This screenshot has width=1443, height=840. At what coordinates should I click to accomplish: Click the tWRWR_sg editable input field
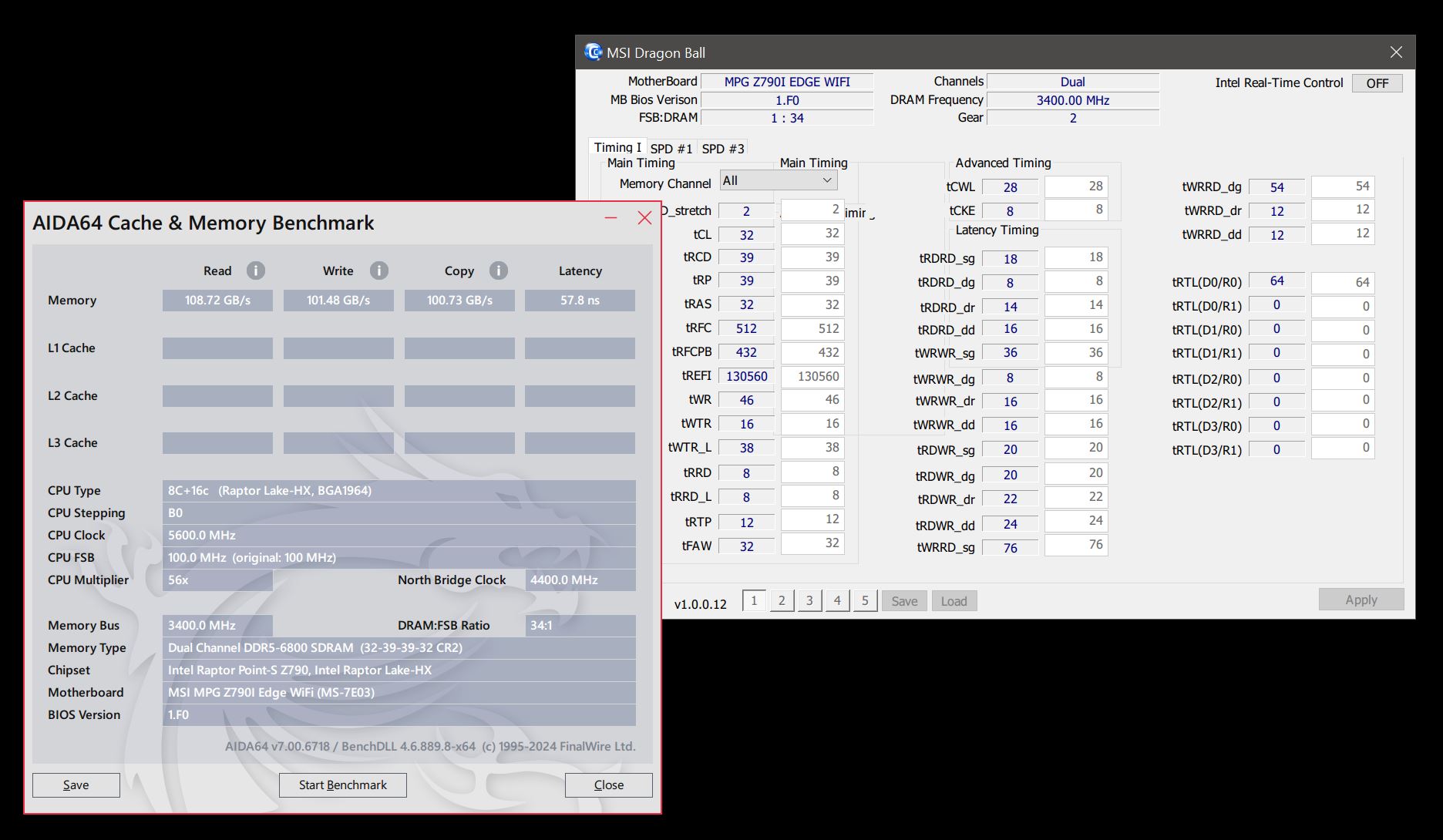pos(1076,353)
